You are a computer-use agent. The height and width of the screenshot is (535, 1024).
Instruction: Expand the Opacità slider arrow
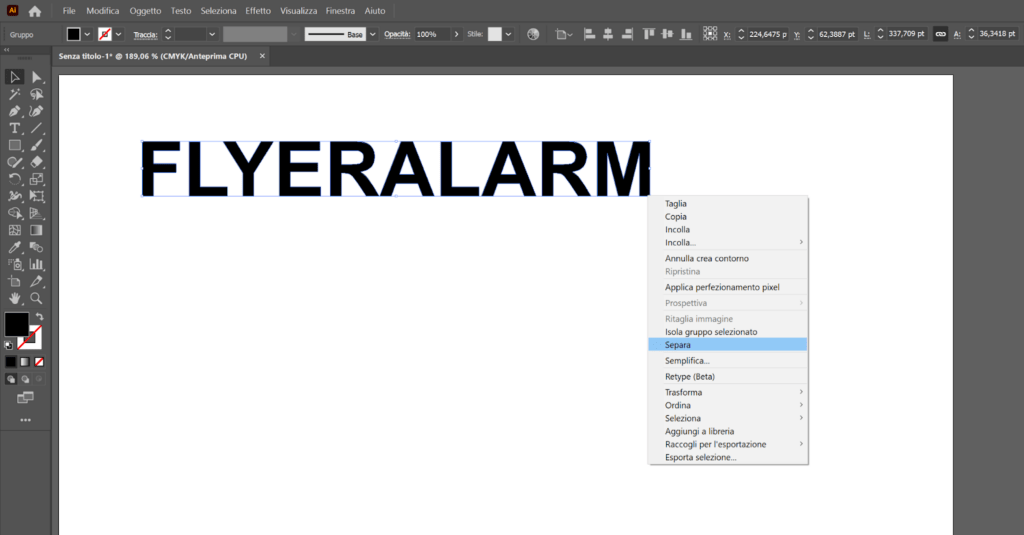coord(458,34)
